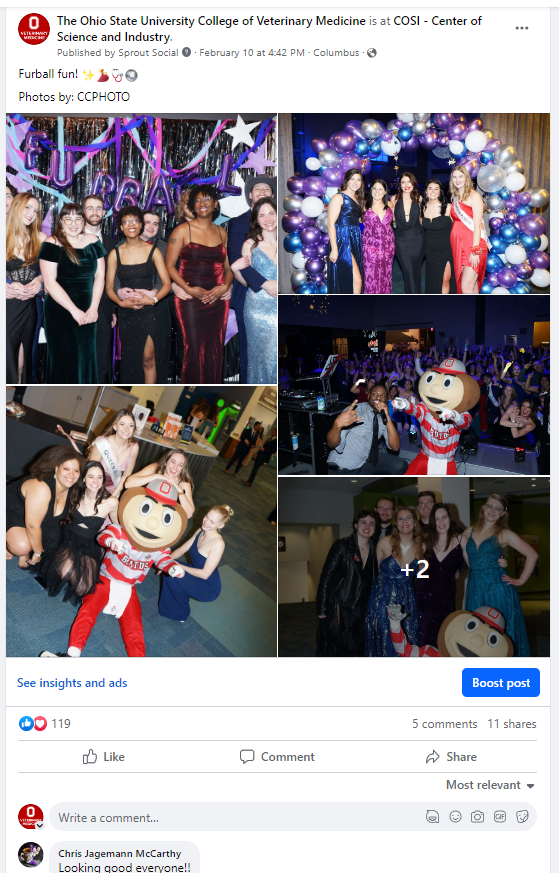The width and height of the screenshot is (559, 873).
Task: View the 11 shares list
Action: click(x=512, y=724)
